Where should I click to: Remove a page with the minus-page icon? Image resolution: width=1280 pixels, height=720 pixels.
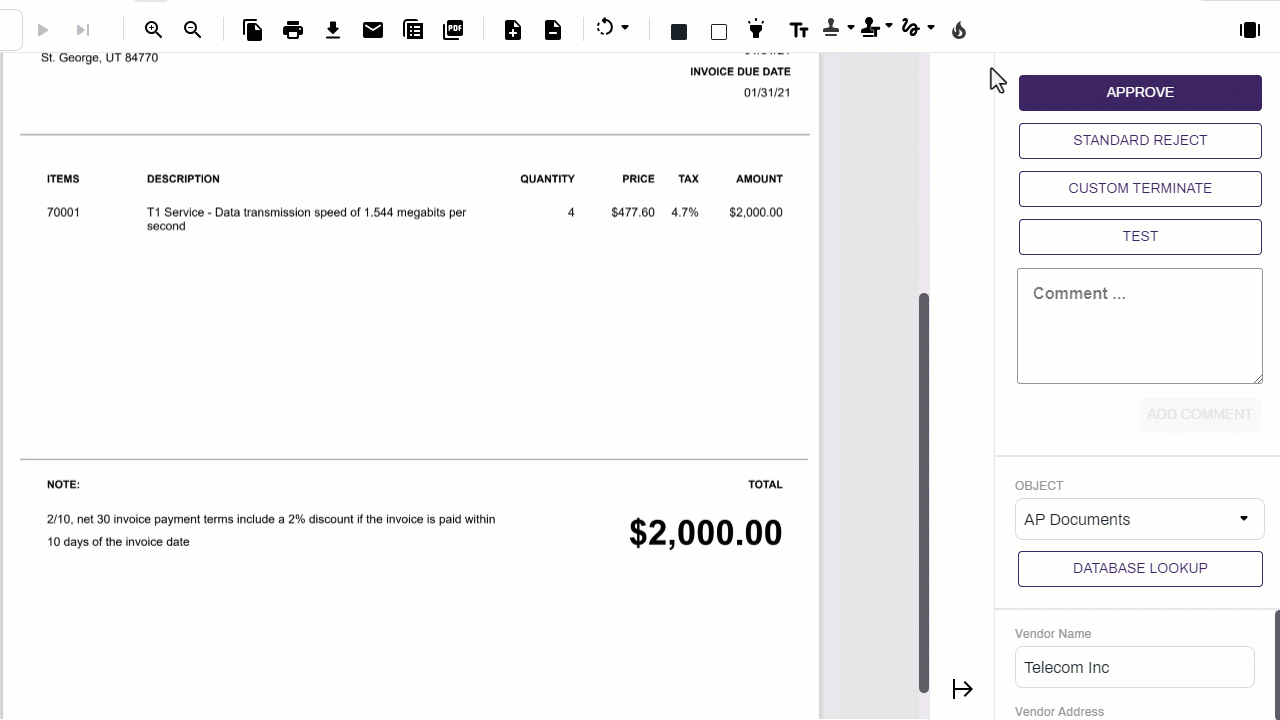[553, 30]
